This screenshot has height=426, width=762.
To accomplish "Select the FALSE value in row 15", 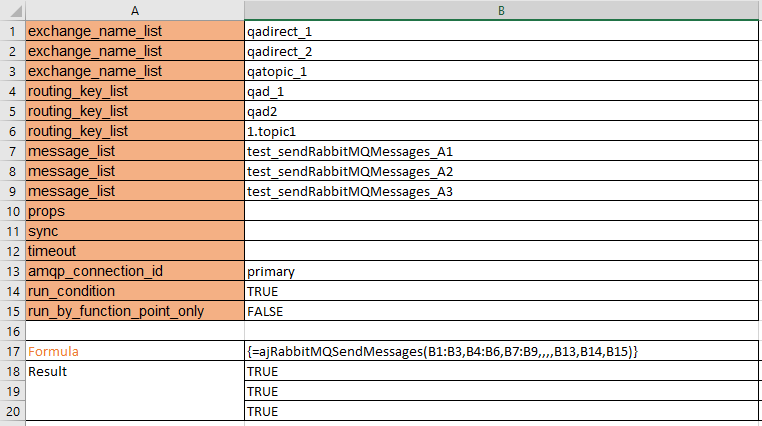I will tap(501, 311).
